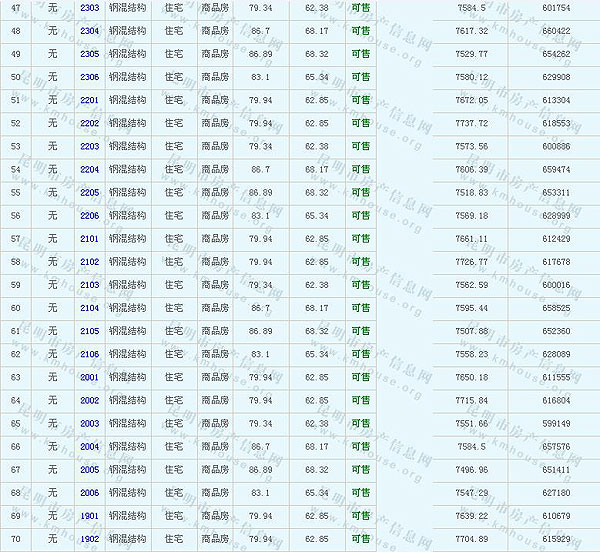The image size is (600, 552).
Task: Click room 2105 link
Action: click(x=89, y=331)
